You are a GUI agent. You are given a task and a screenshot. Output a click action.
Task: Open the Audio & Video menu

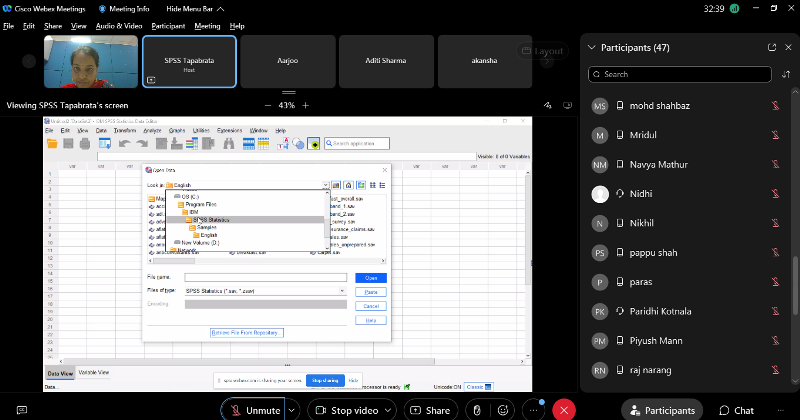pyautogui.click(x=120, y=25)
